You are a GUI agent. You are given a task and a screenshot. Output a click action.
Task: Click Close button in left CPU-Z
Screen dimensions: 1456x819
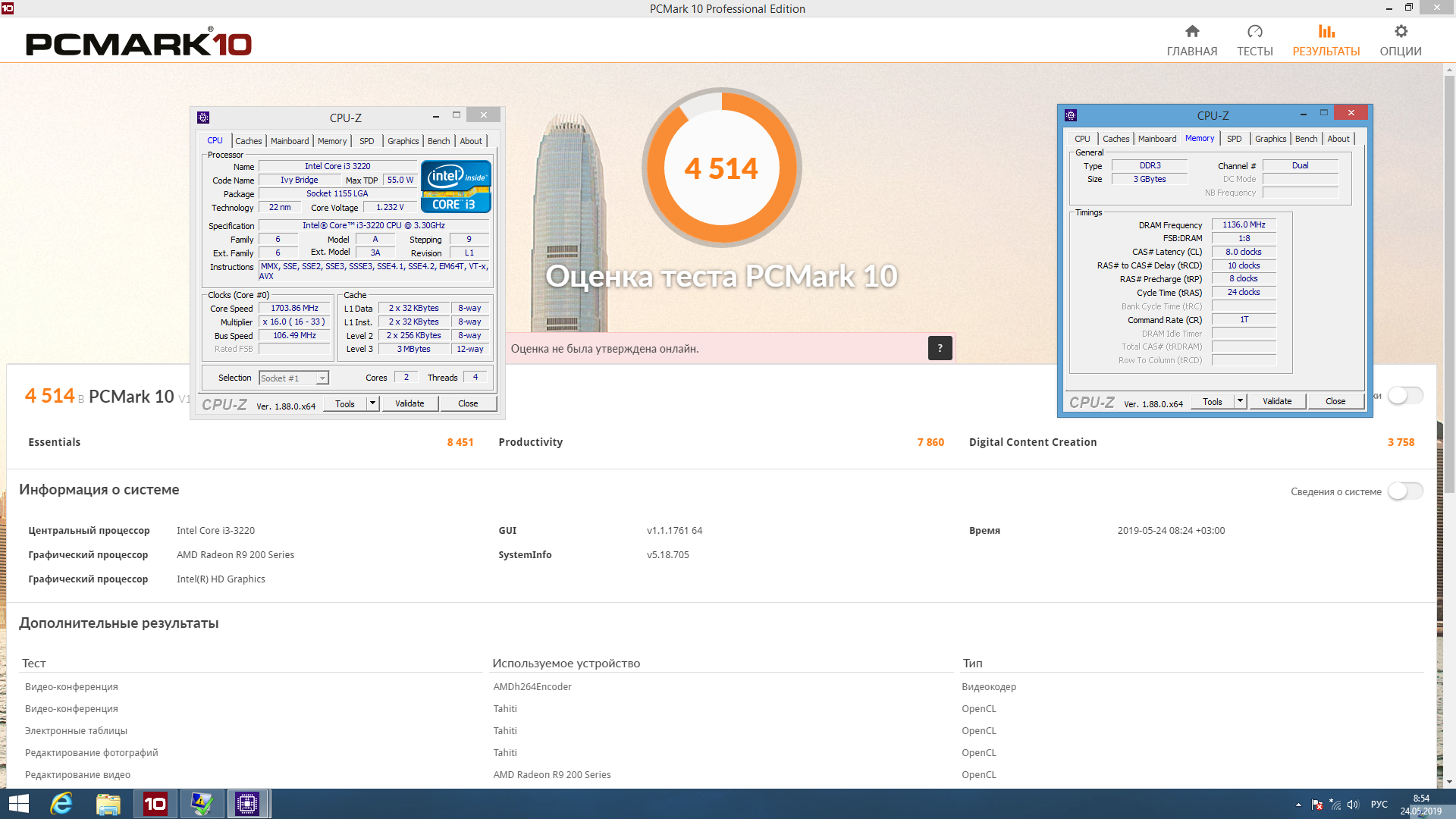click(x=468, y=403)
